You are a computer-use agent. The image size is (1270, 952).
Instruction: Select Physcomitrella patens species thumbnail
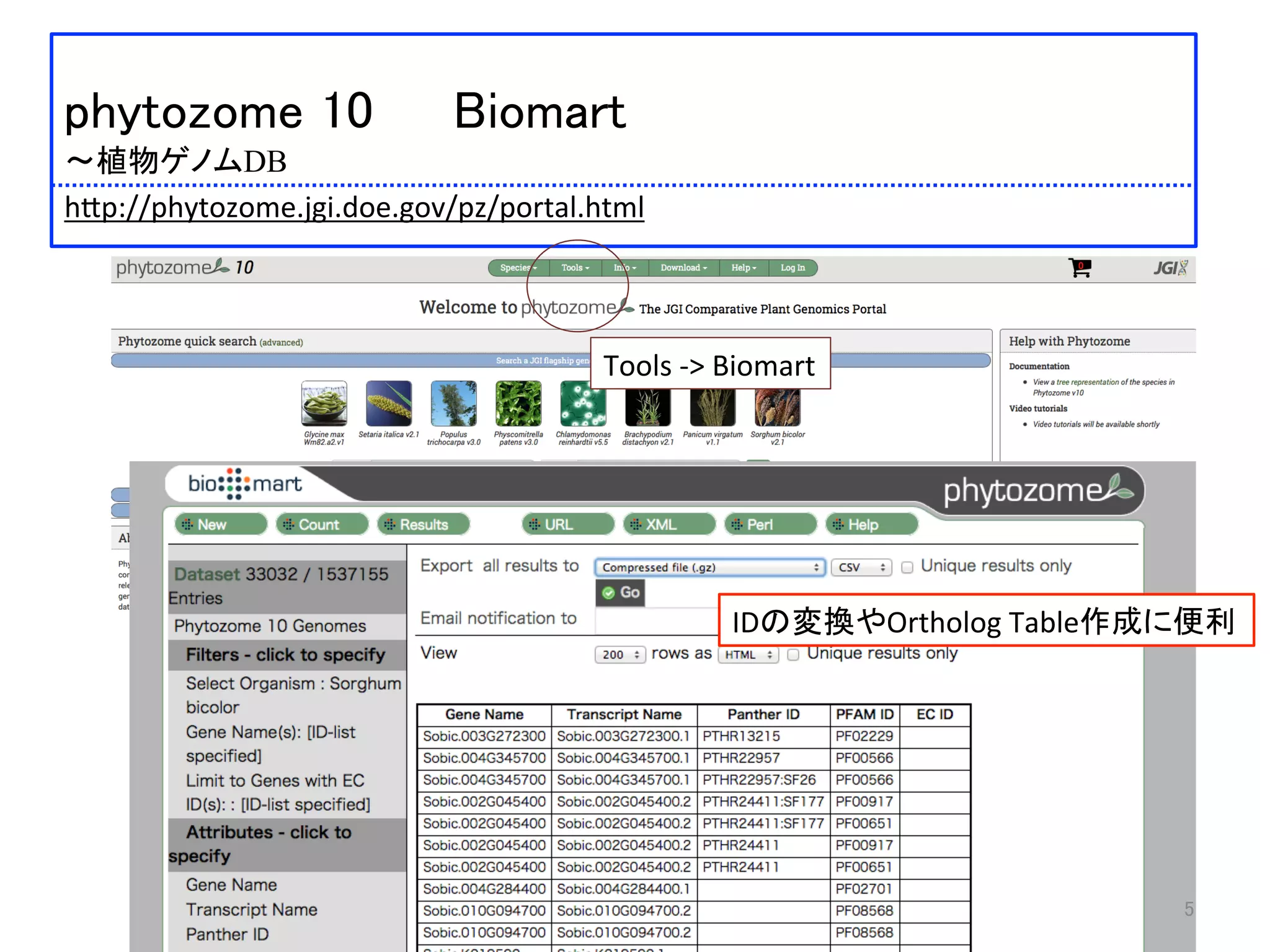[x=518, y=403]
